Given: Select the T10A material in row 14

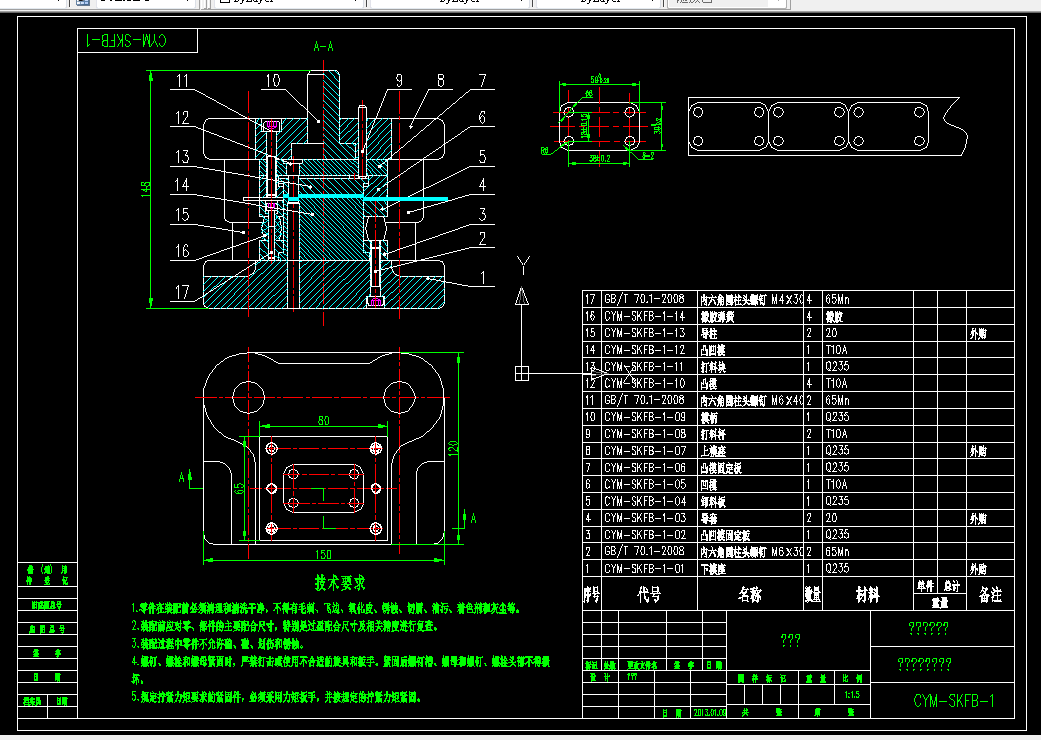Looking at the screenshot, I should coord(836,349).
